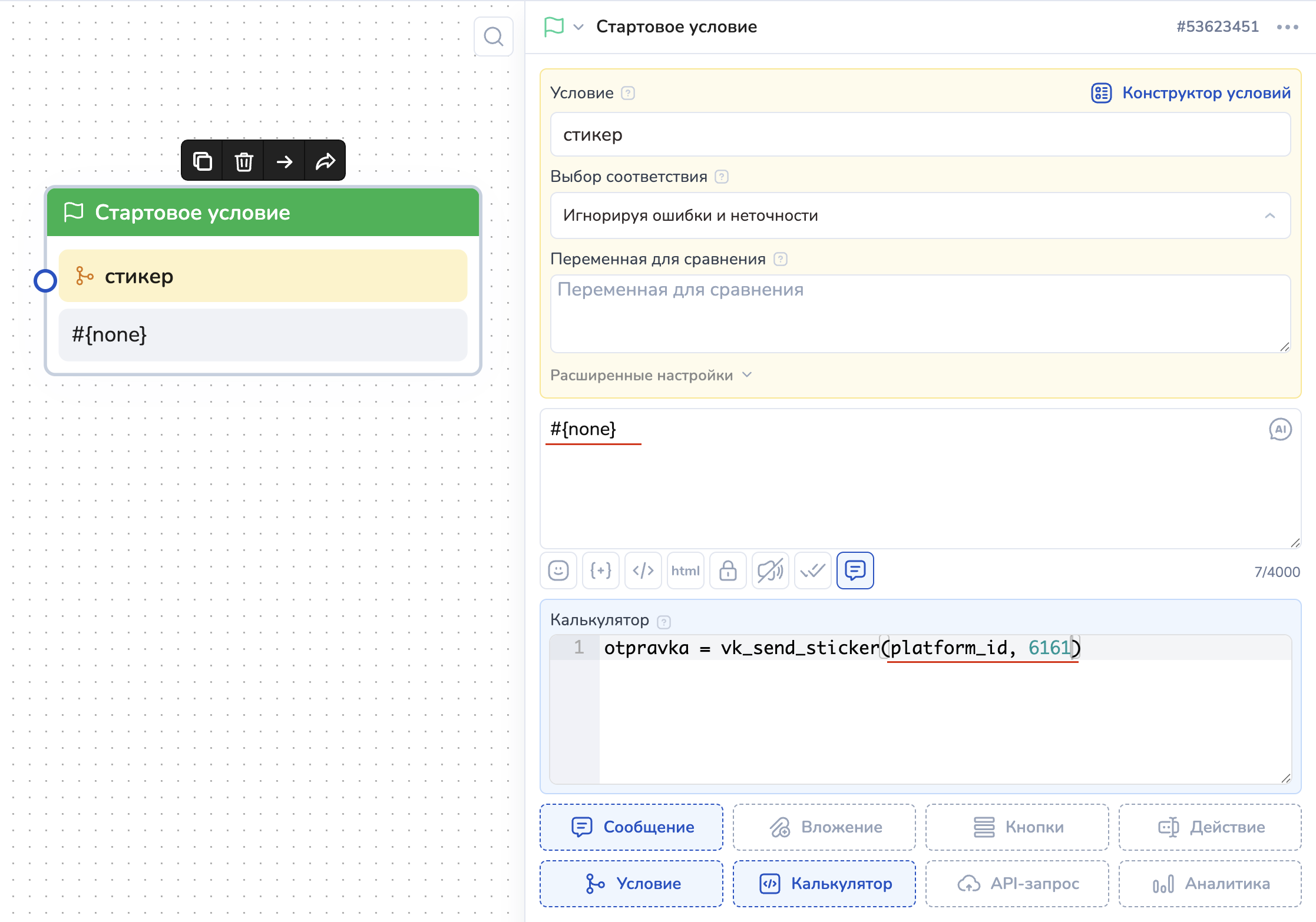Image resolution: width=1316 pixels, height=922 pixels.
Task: Insert variable with curly braces icon
Action: click(600, 571)
